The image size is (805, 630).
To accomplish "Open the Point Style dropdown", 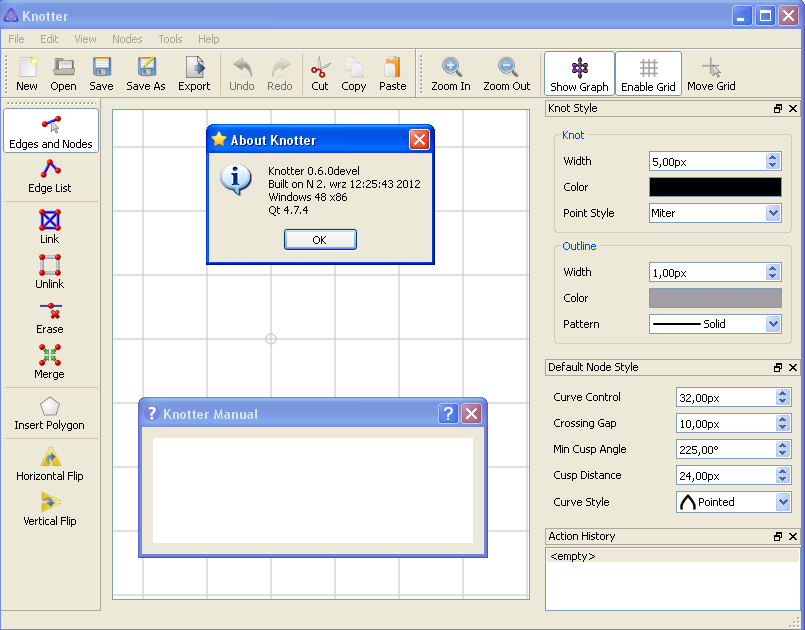I will click(x=715, y=213).
